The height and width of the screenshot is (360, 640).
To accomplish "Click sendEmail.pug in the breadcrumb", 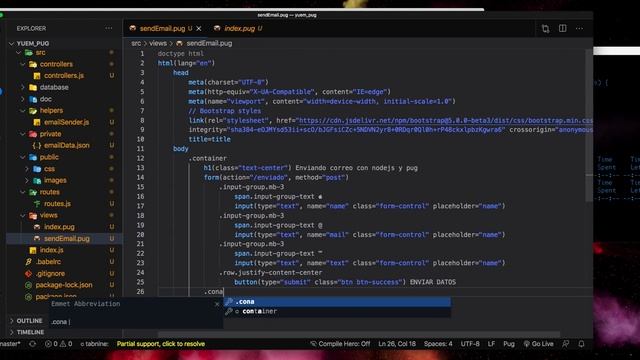I will click(x=209, y=43).
